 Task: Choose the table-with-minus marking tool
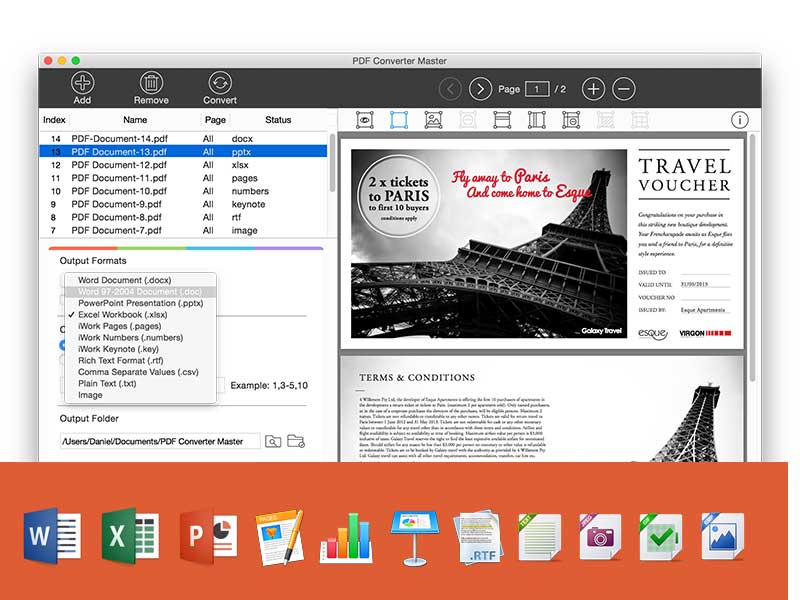coord(571,120)
